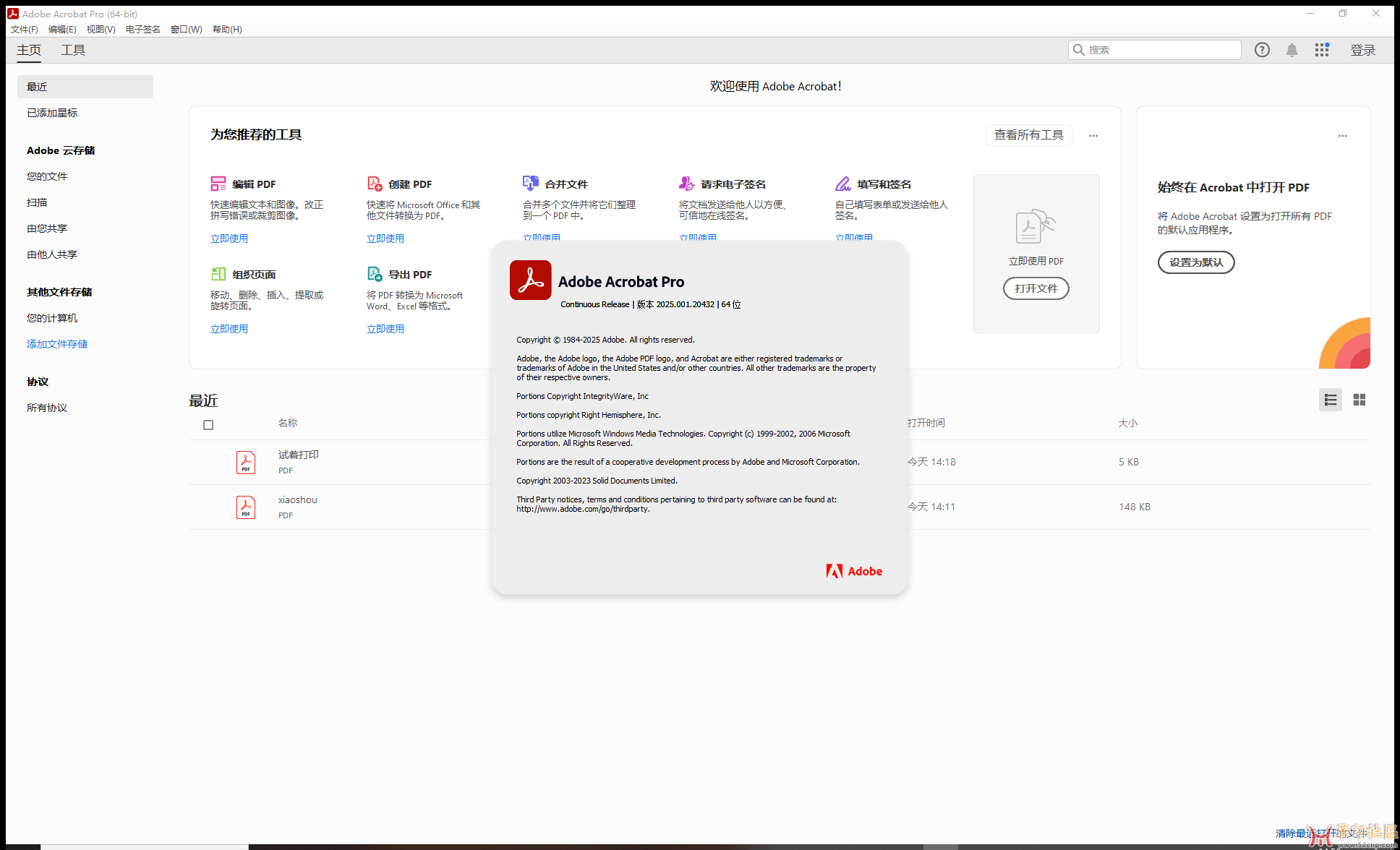
Task: Click the search magnifier icon
Action: point(1079,50)
